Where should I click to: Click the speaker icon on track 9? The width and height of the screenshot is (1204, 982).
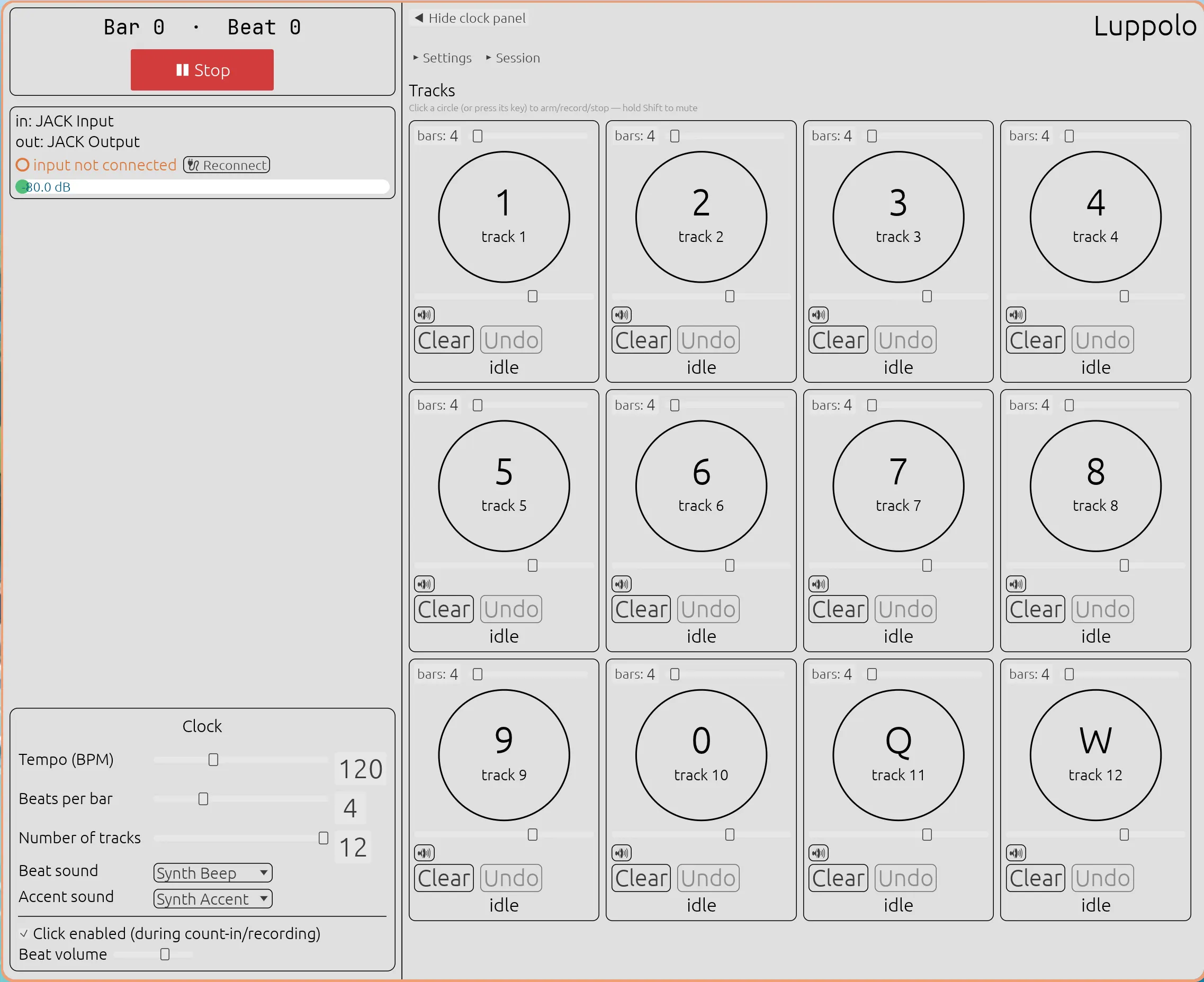click(x=424, y=852)
